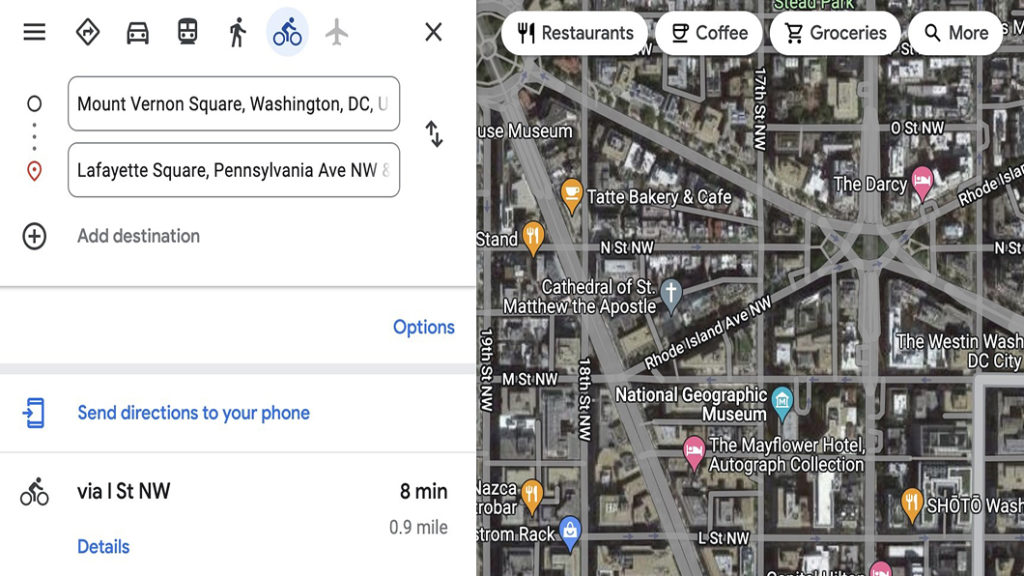
Task: Open route Options
Action: [x=423, y=327]
